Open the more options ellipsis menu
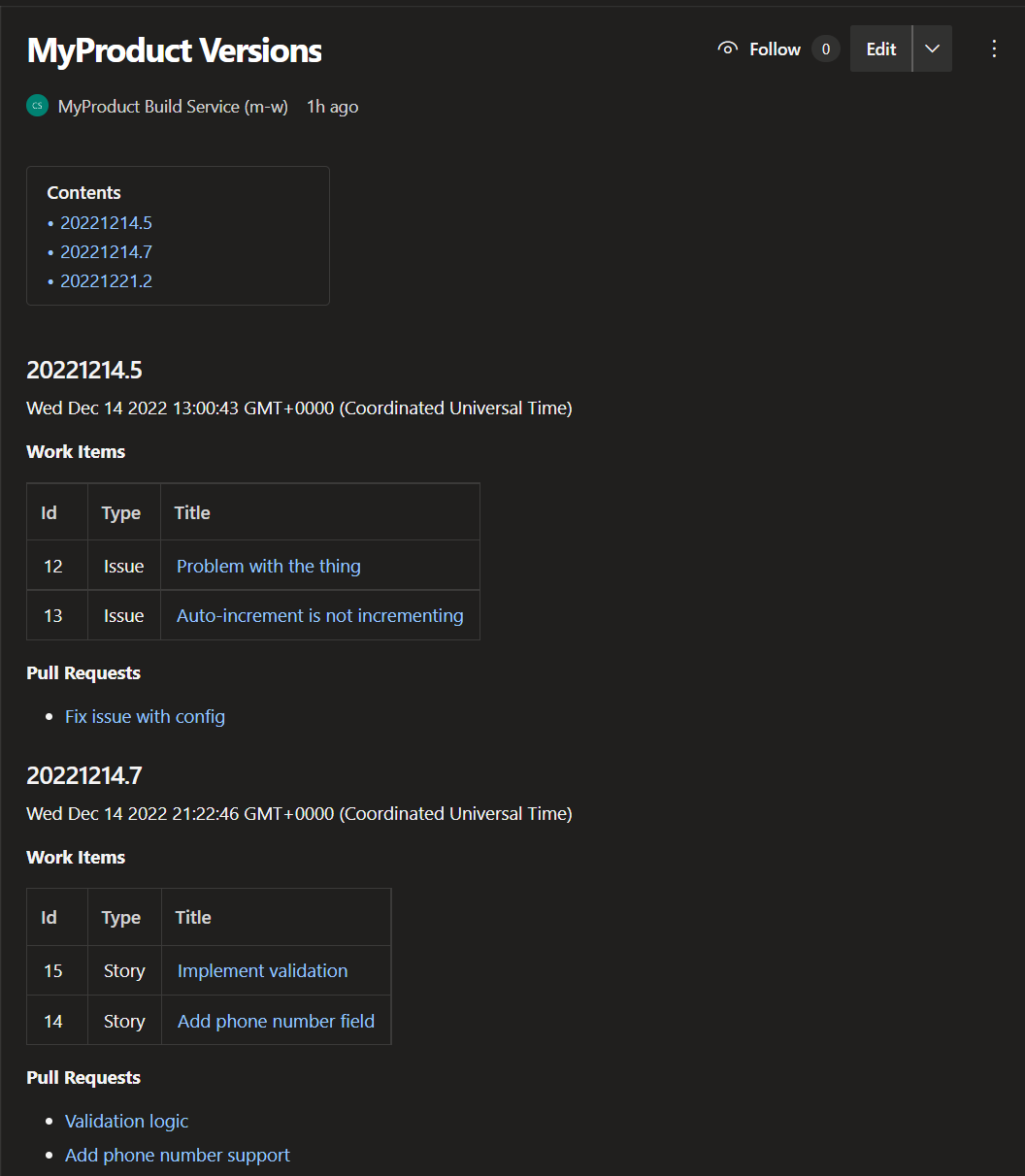 (994, 49)
